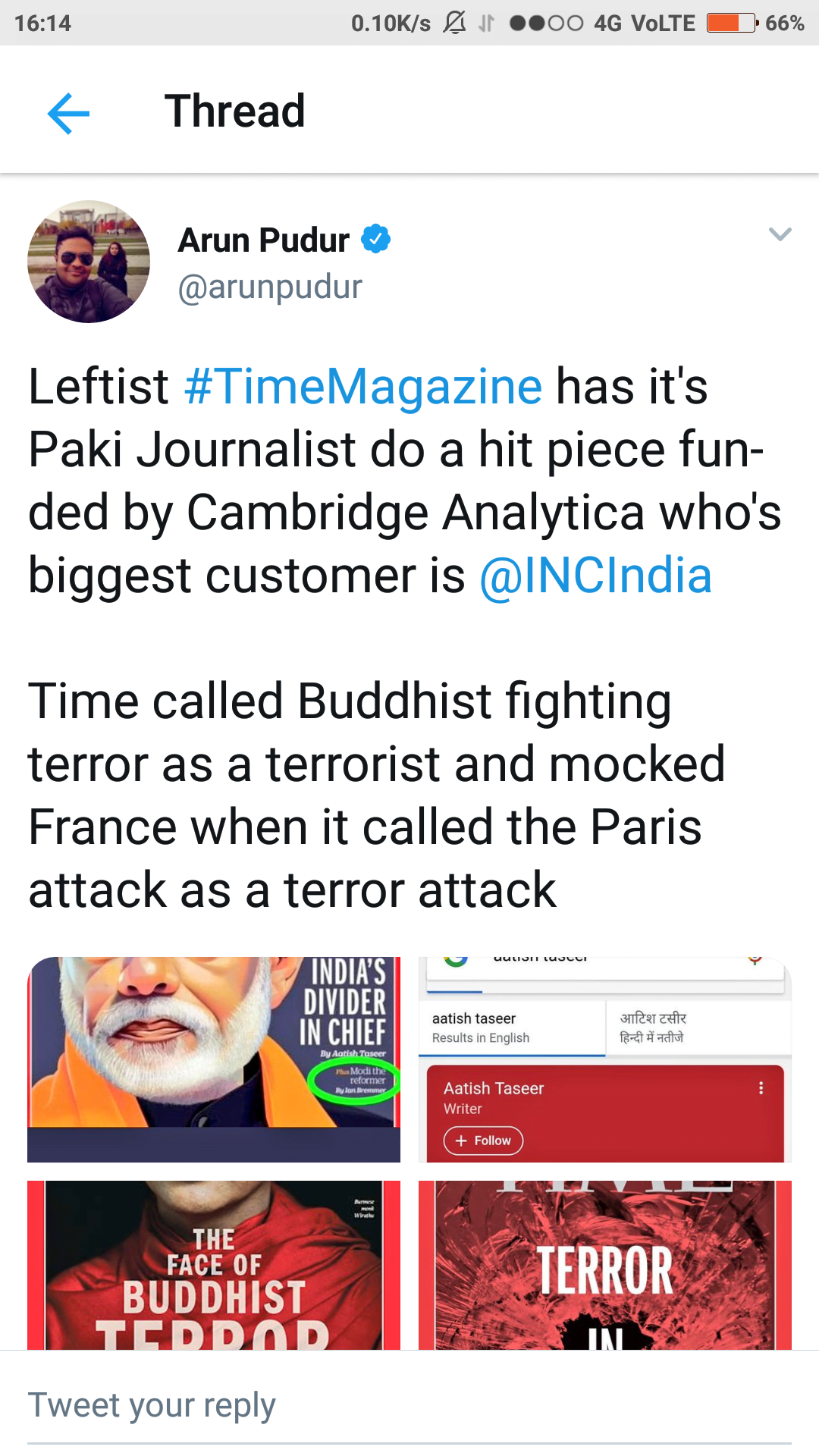This screenshot has height=1456, width=819.
Task: Tap the blue verified badge
Action: [375, 239]
